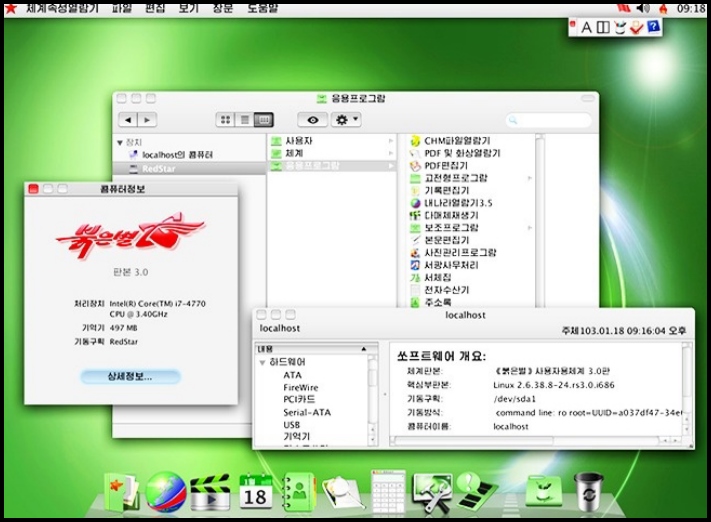Image resolution: width=711 pixels, height=522 pixels.
Task: Open the red star system menu
Action: 10,9
